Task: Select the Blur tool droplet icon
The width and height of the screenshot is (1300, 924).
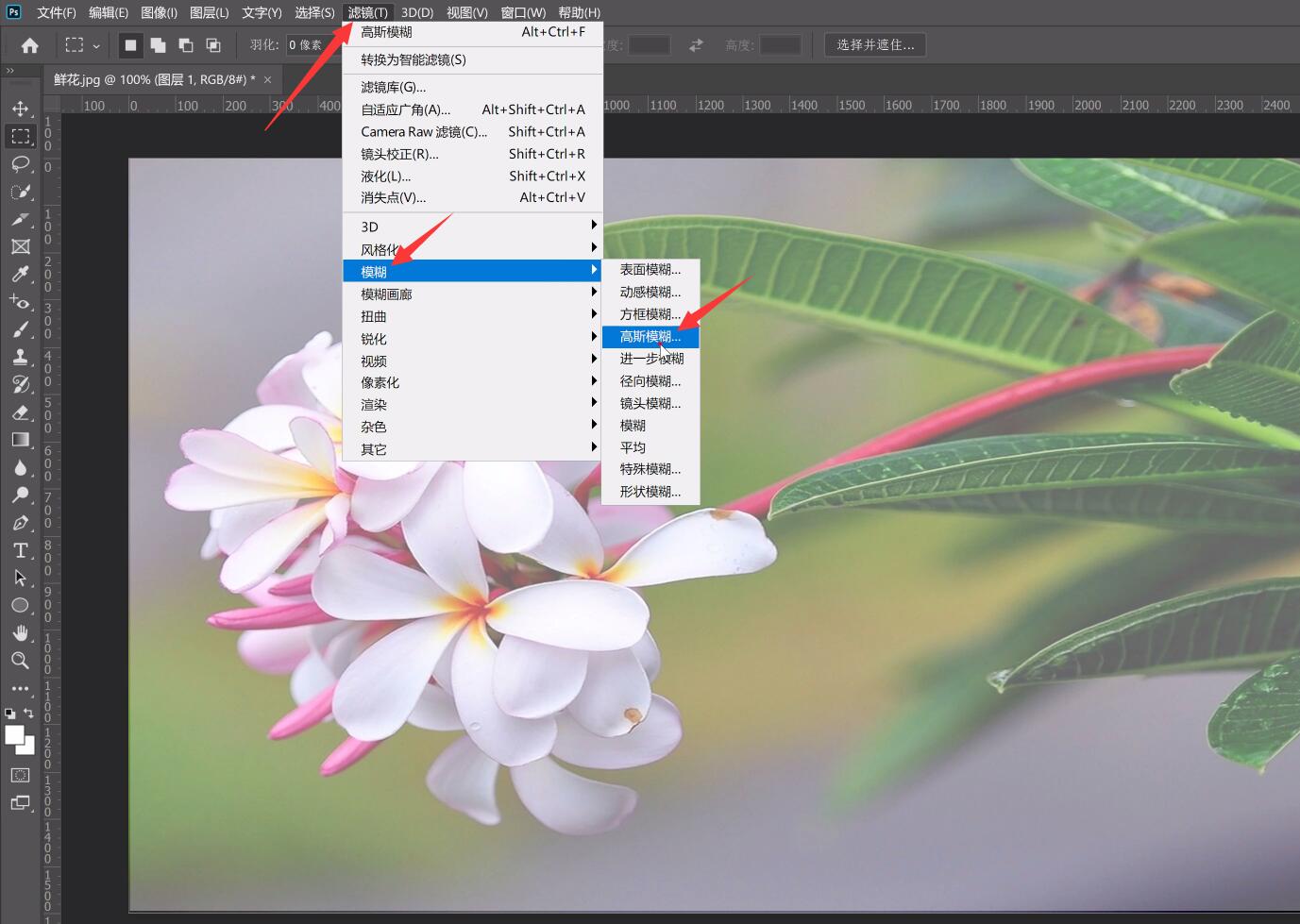Action: [x=20, y=467]
